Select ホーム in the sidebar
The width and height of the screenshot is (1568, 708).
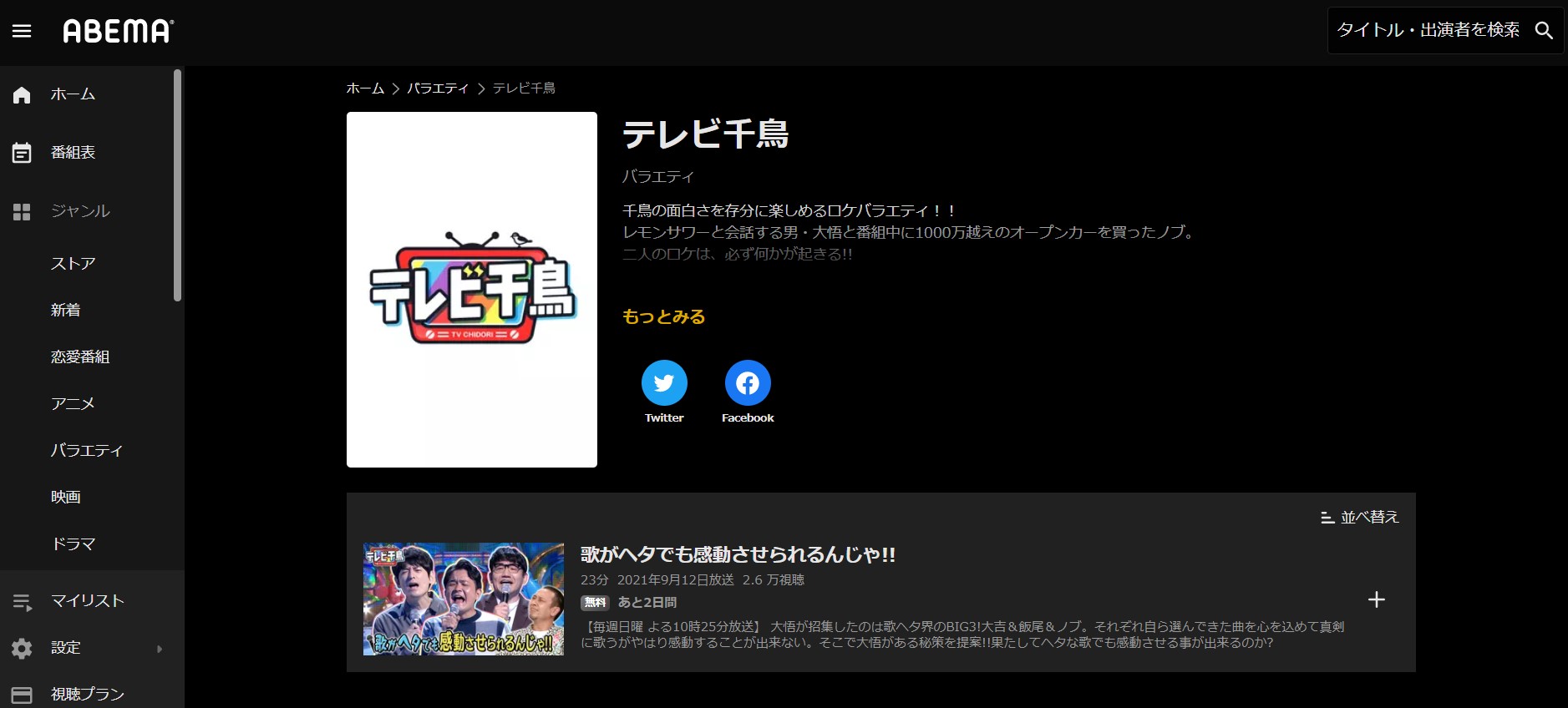coord(73,94)
